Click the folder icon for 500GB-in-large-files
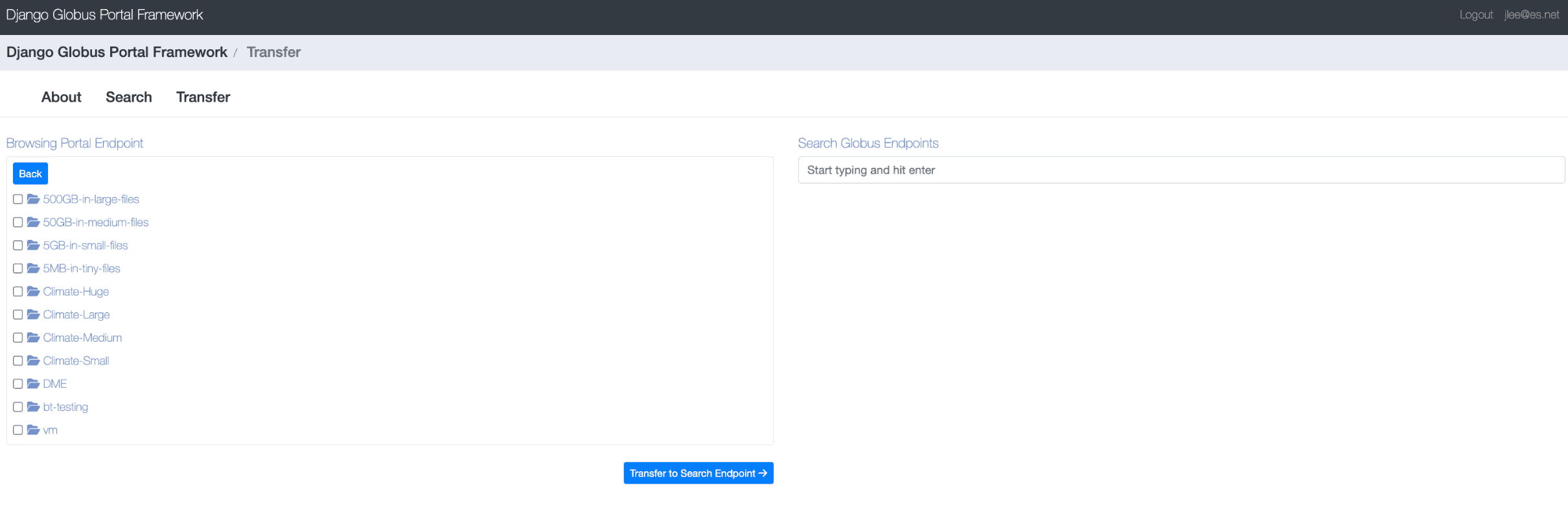Screen dimensions: 1568x516 [33, 199]
